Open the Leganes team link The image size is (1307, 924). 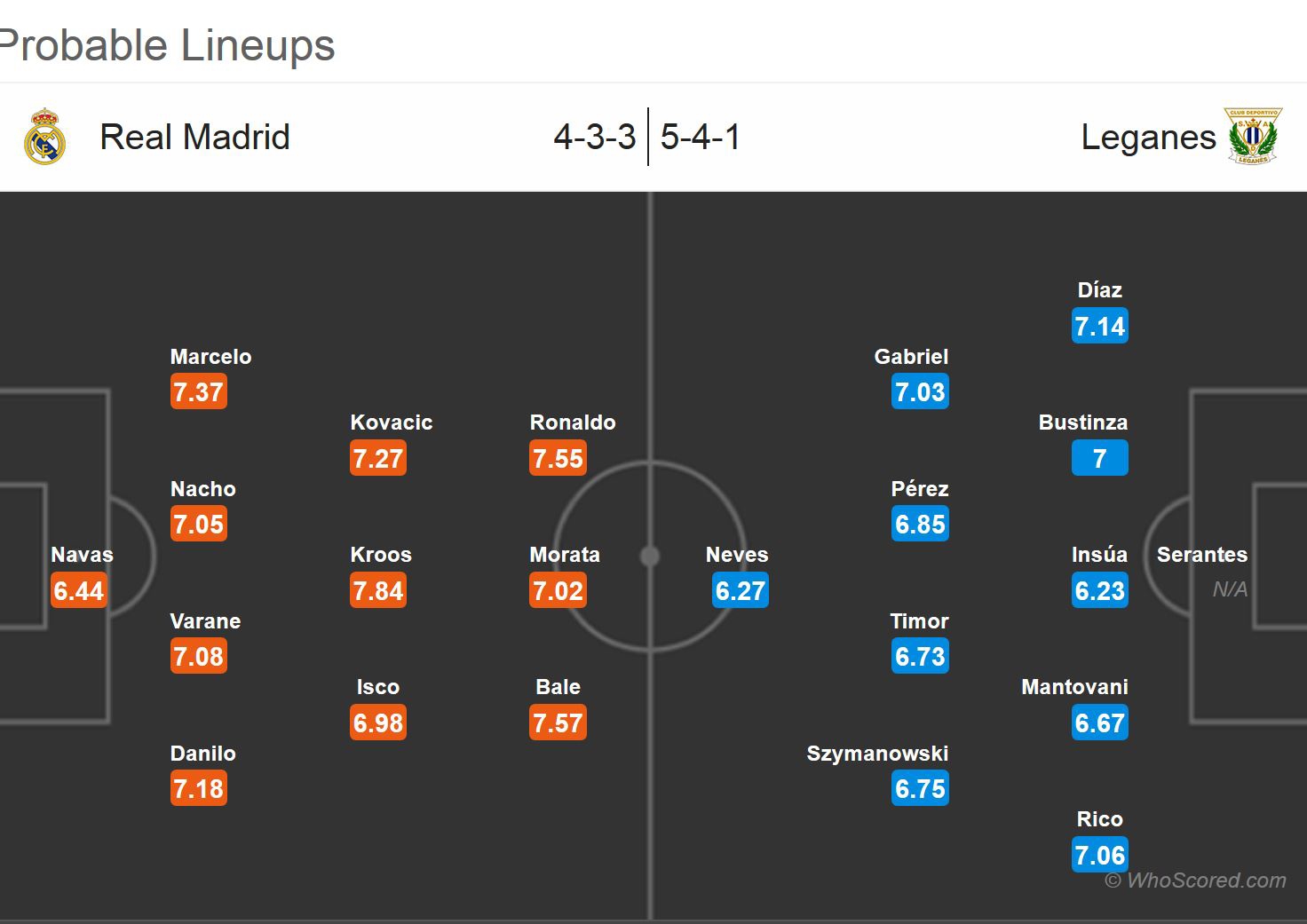point(1148,137)
